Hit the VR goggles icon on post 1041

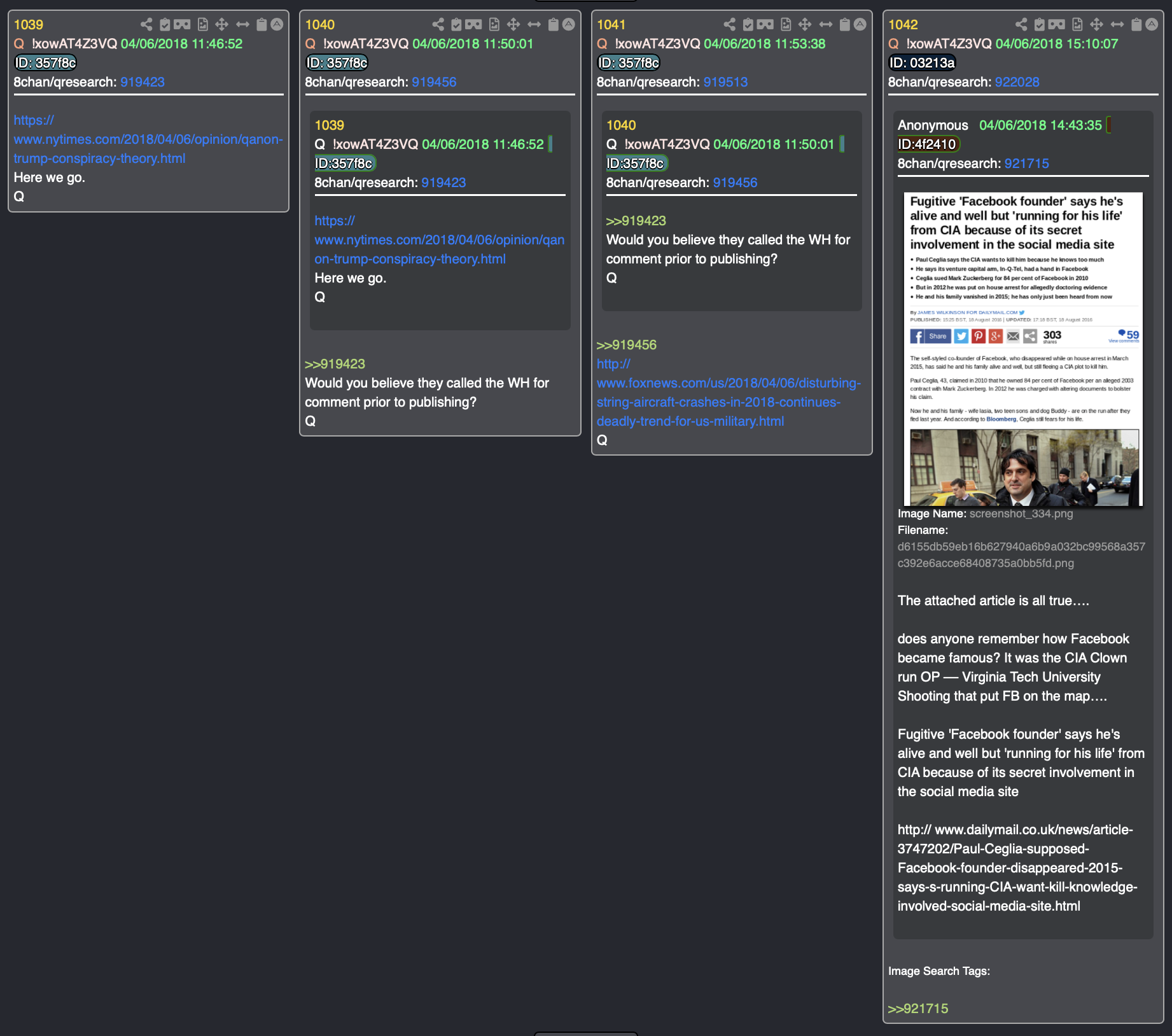coord(765,24)
